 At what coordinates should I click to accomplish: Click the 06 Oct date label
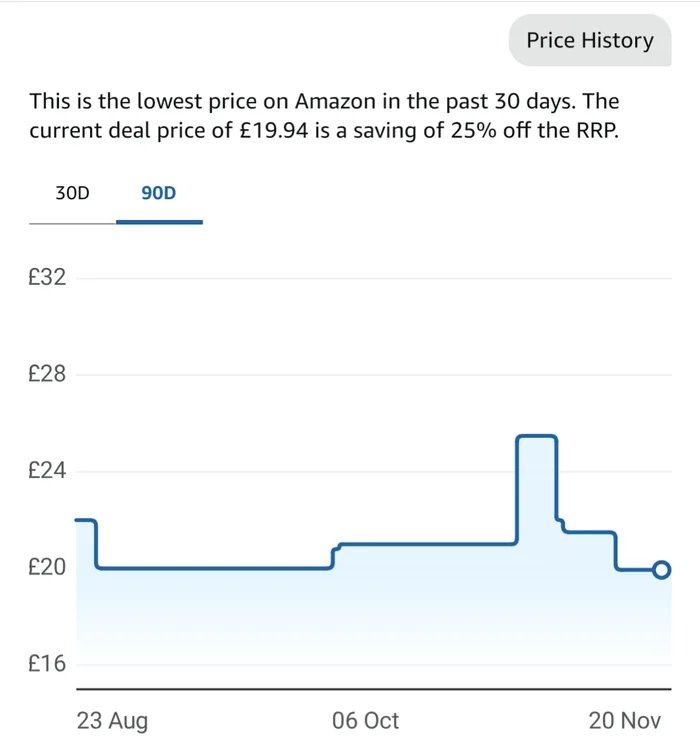coord(365,721)
